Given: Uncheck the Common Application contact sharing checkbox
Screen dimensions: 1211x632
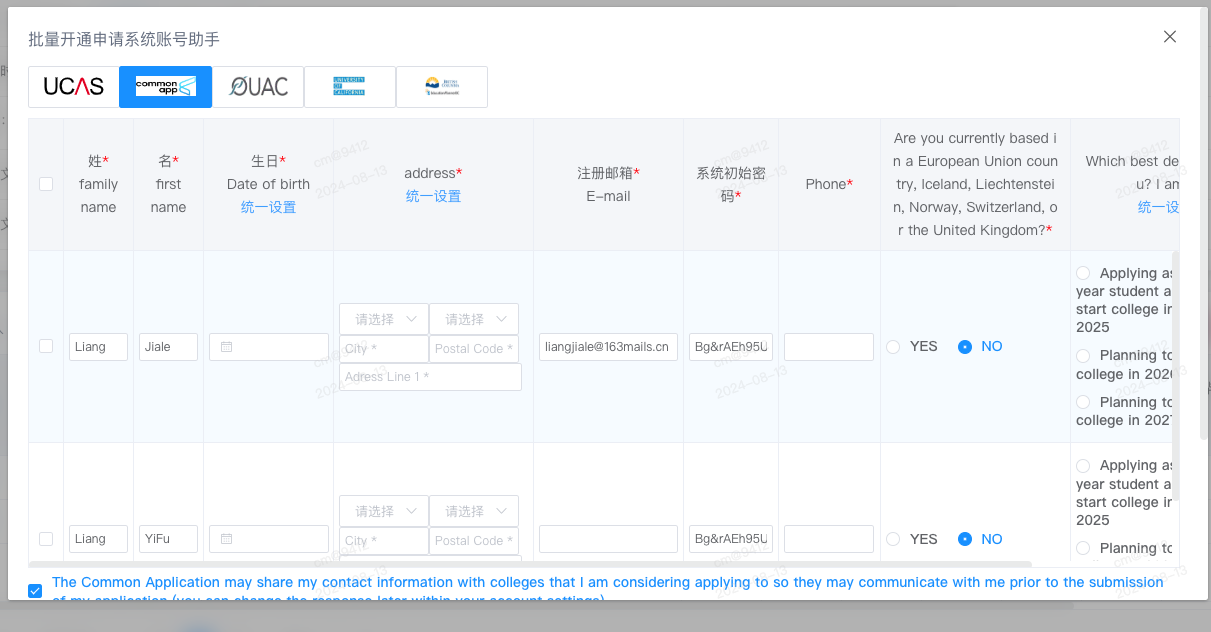Looking at the screenshot, I should coord(36,591).
